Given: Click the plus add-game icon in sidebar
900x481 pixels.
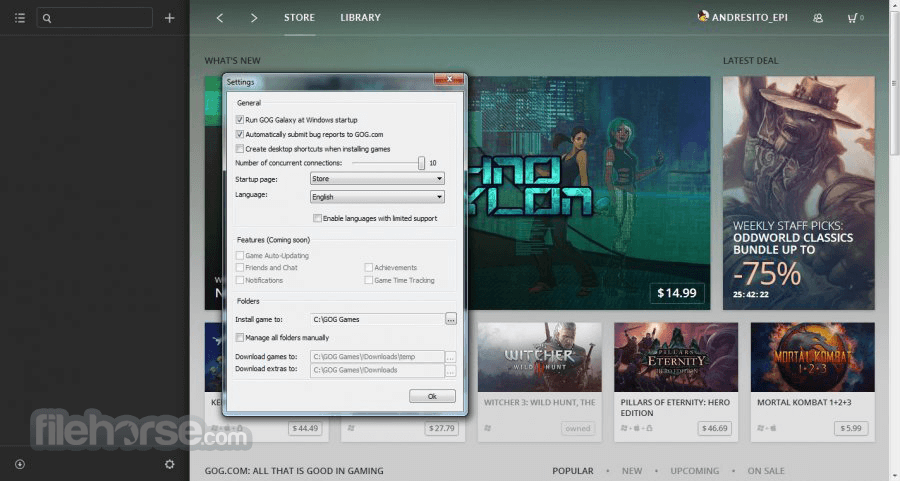Looking at the screenshot, I should 169,18.
